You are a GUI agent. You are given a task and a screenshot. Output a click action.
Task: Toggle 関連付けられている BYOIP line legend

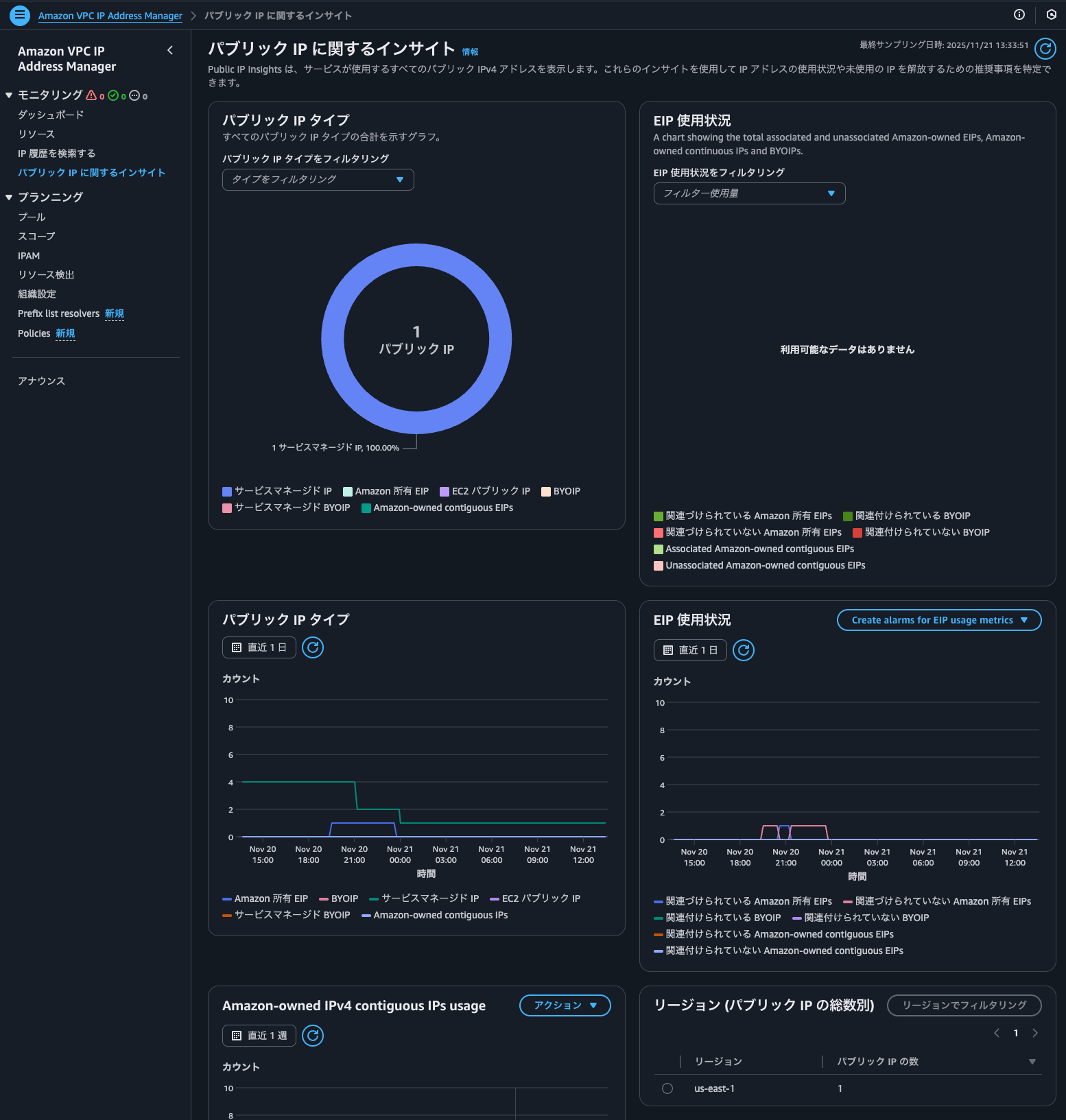pos(718,918)
